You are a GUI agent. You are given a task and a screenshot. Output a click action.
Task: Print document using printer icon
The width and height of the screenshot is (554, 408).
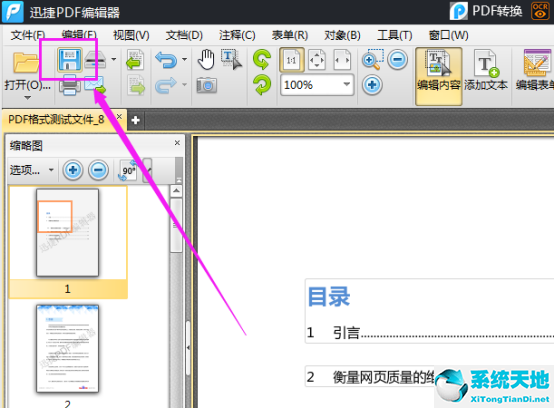tap(69, 86)
